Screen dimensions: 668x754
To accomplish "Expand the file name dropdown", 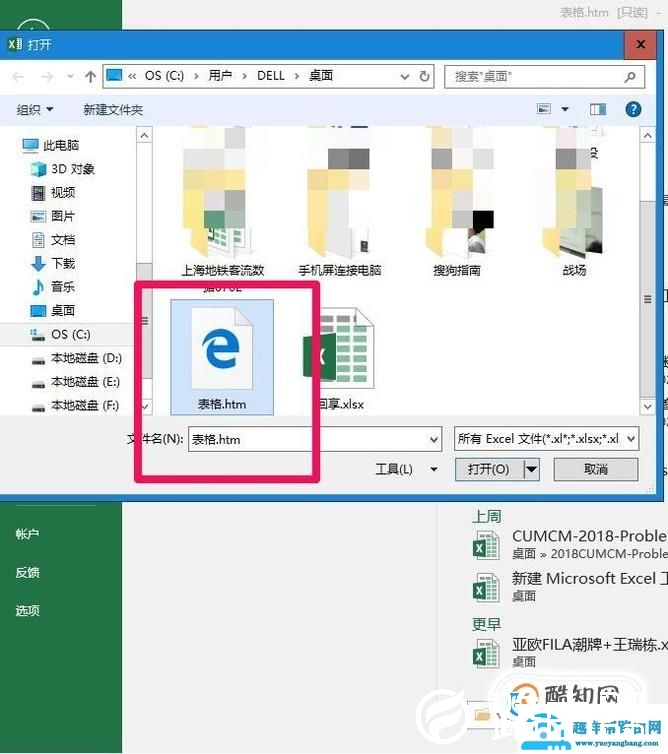I will (x=433, y=439).
